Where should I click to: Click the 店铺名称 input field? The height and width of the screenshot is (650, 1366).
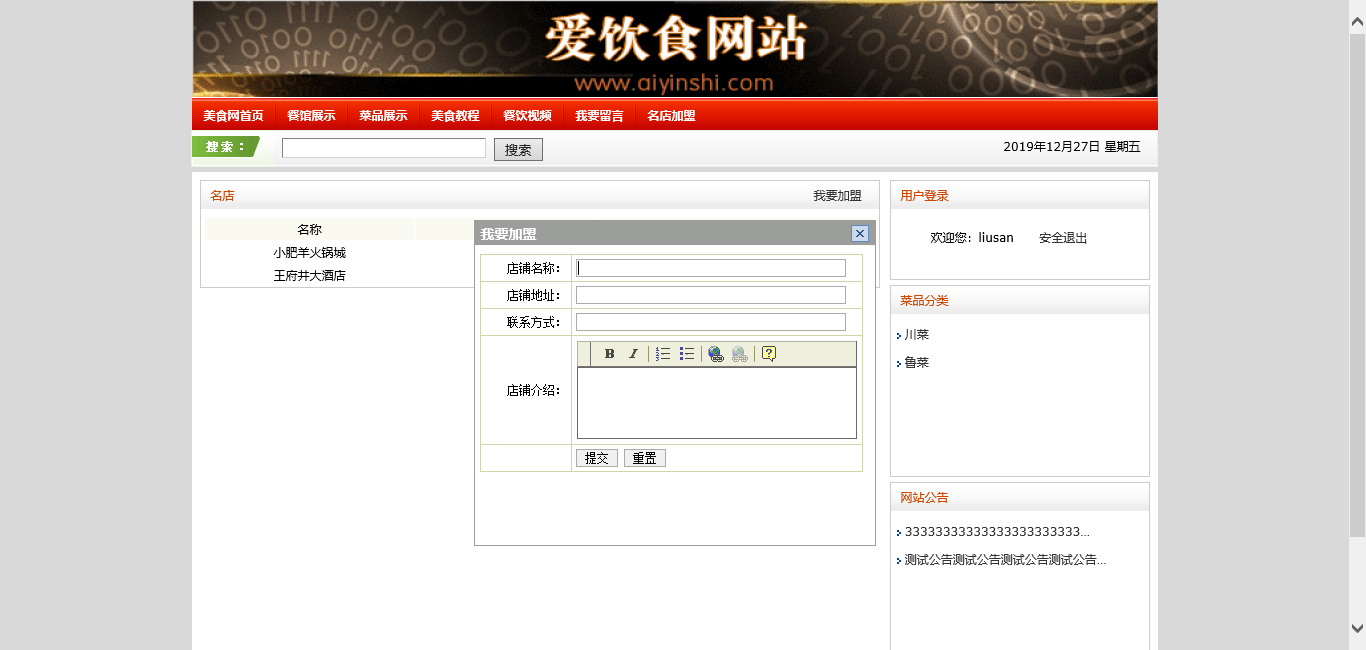click(x=711, y=268)
